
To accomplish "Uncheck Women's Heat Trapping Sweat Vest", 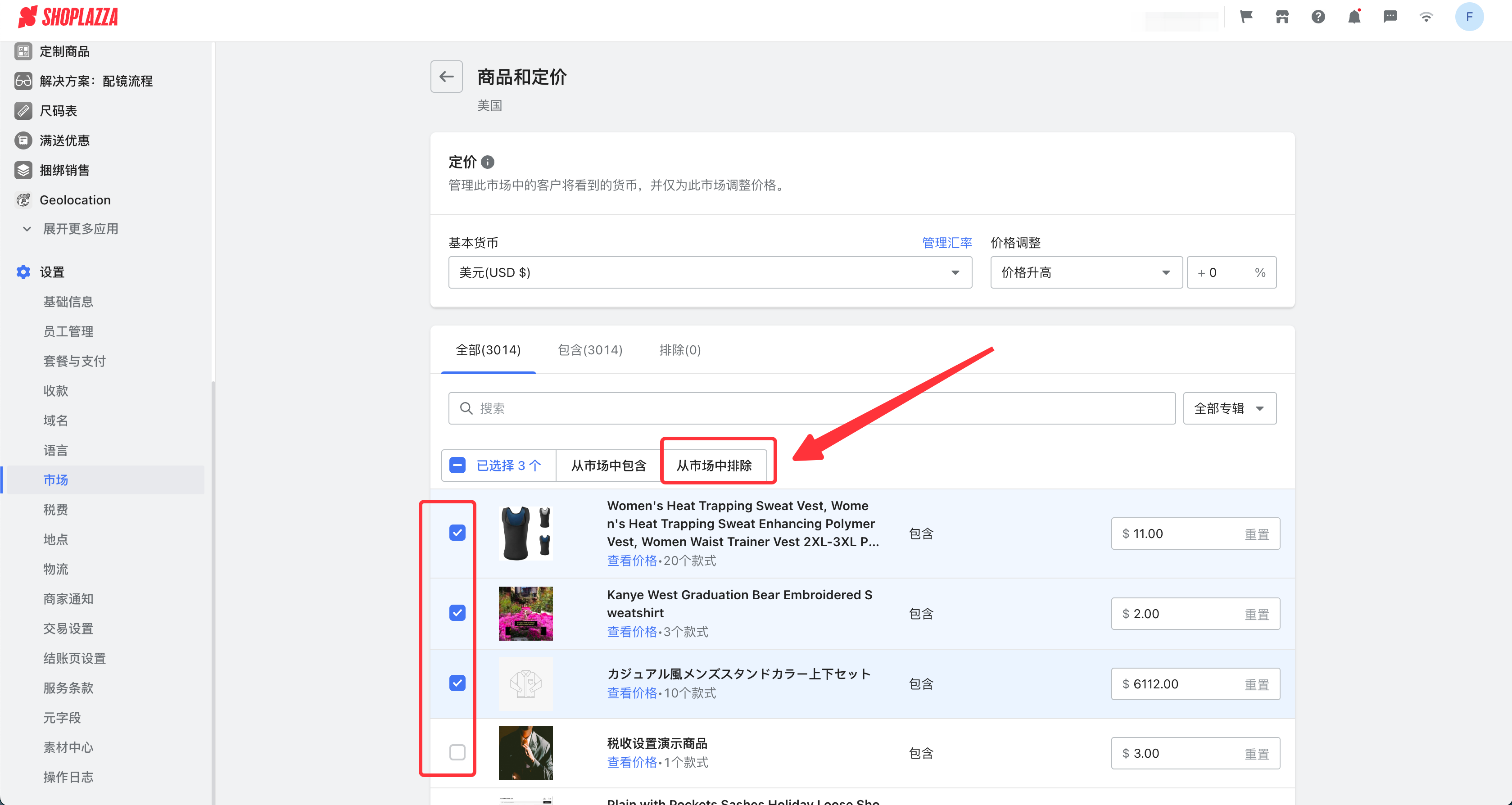I will point(457,533).
